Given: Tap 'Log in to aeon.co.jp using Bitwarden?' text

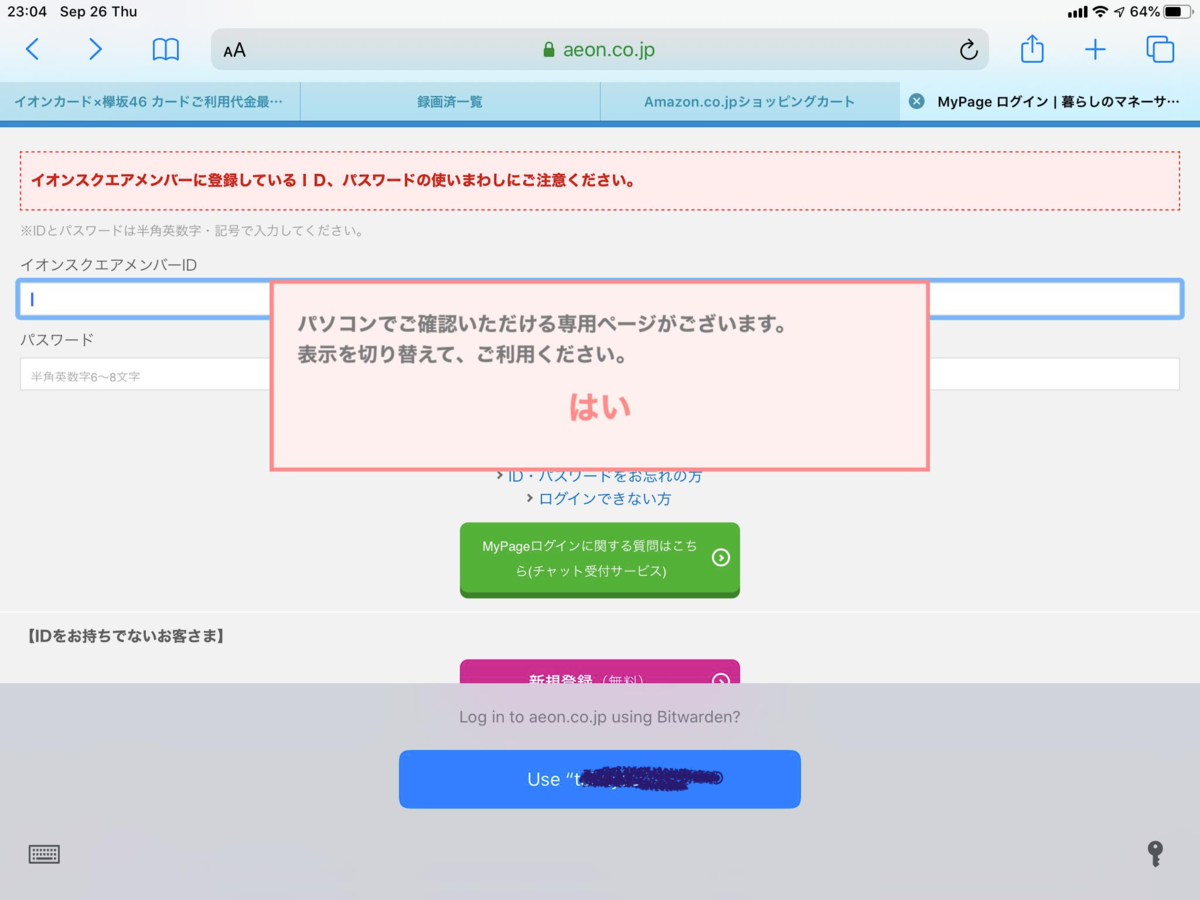Looking at the screenshot, I should [600, 717].
